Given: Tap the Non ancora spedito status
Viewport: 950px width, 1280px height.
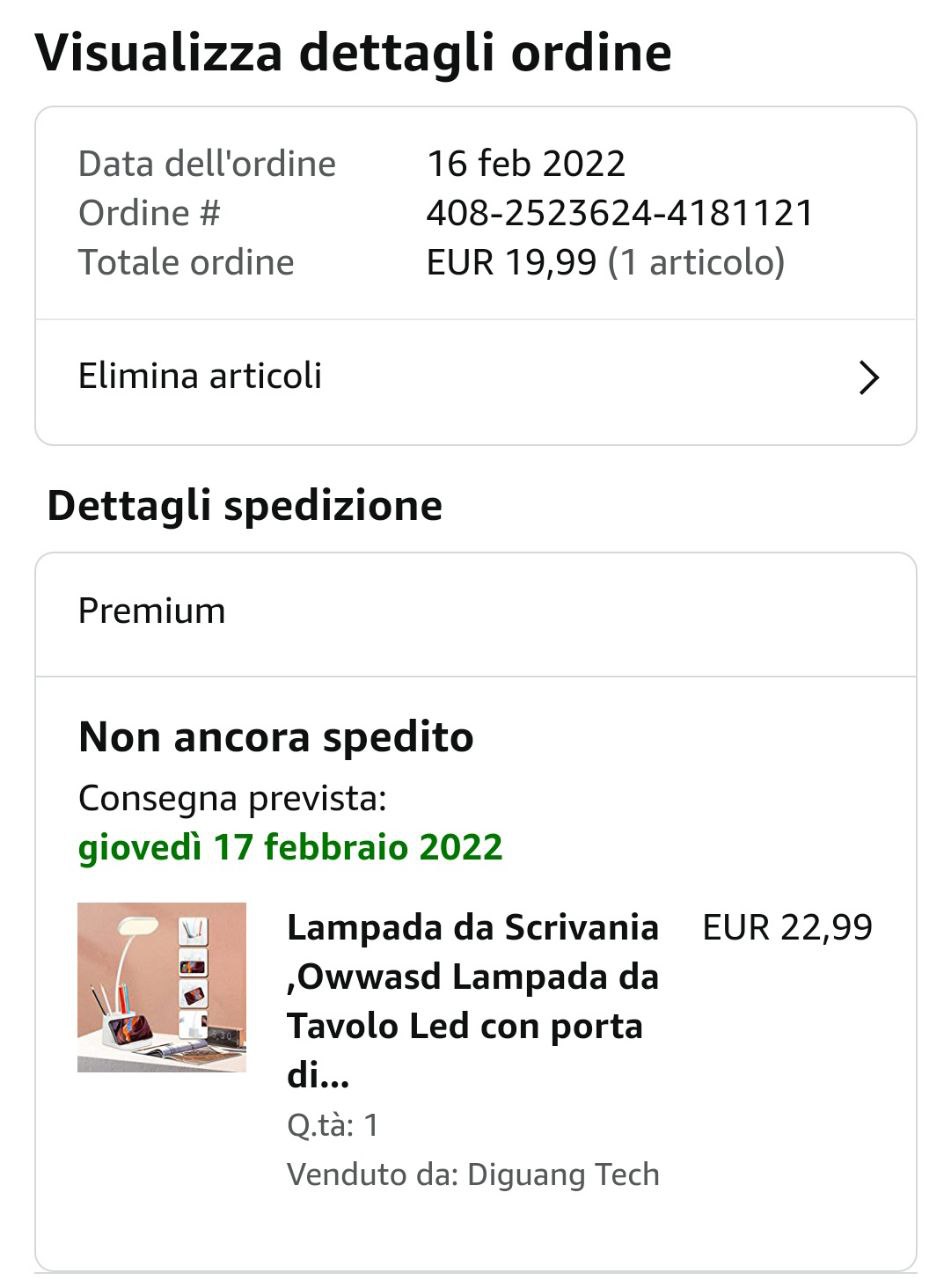Looking at the screenshot, I should 276,737.
